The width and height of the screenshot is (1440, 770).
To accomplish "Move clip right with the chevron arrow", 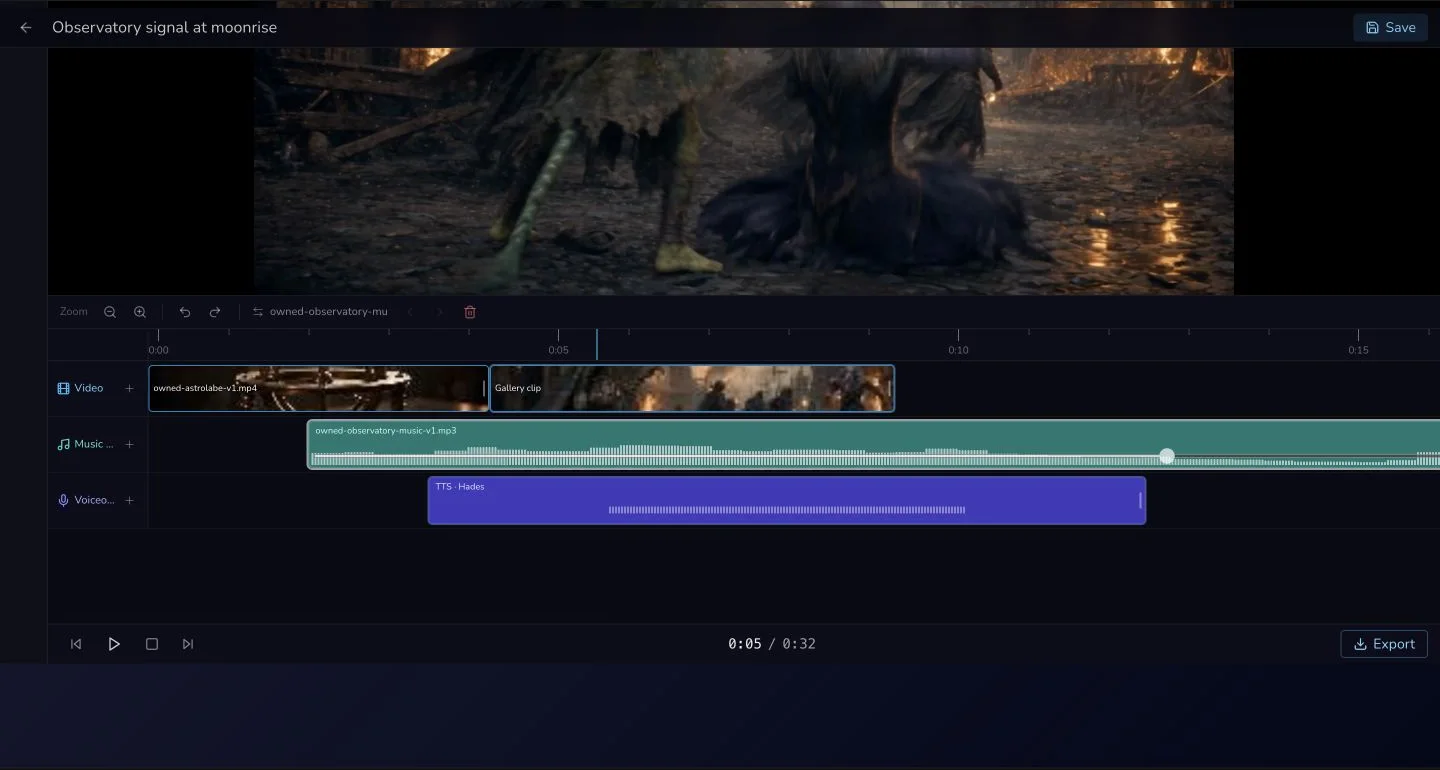I will tap(439, 312).
